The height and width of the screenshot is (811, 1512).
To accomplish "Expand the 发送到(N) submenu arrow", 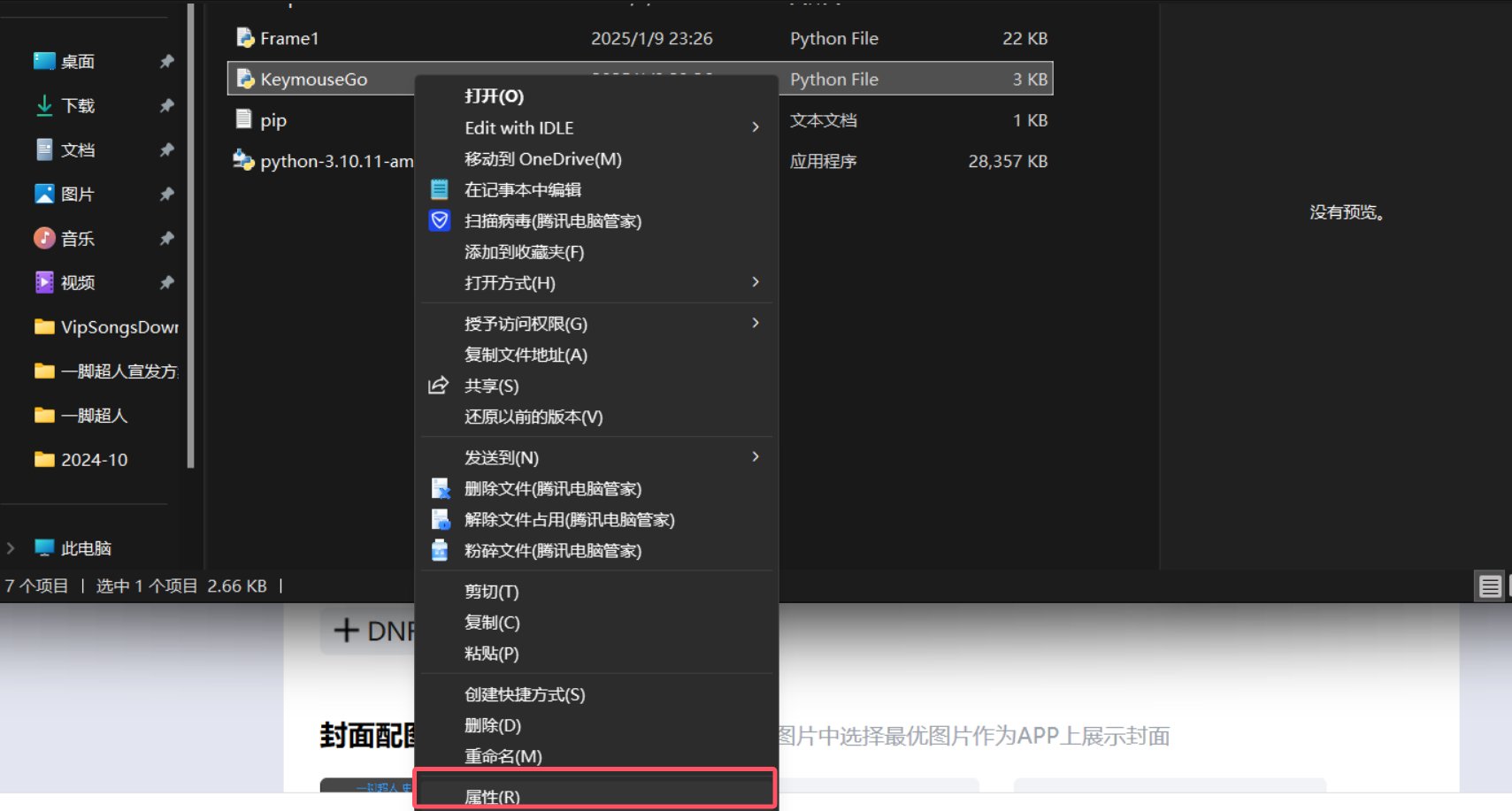I will tap(756, 456).
